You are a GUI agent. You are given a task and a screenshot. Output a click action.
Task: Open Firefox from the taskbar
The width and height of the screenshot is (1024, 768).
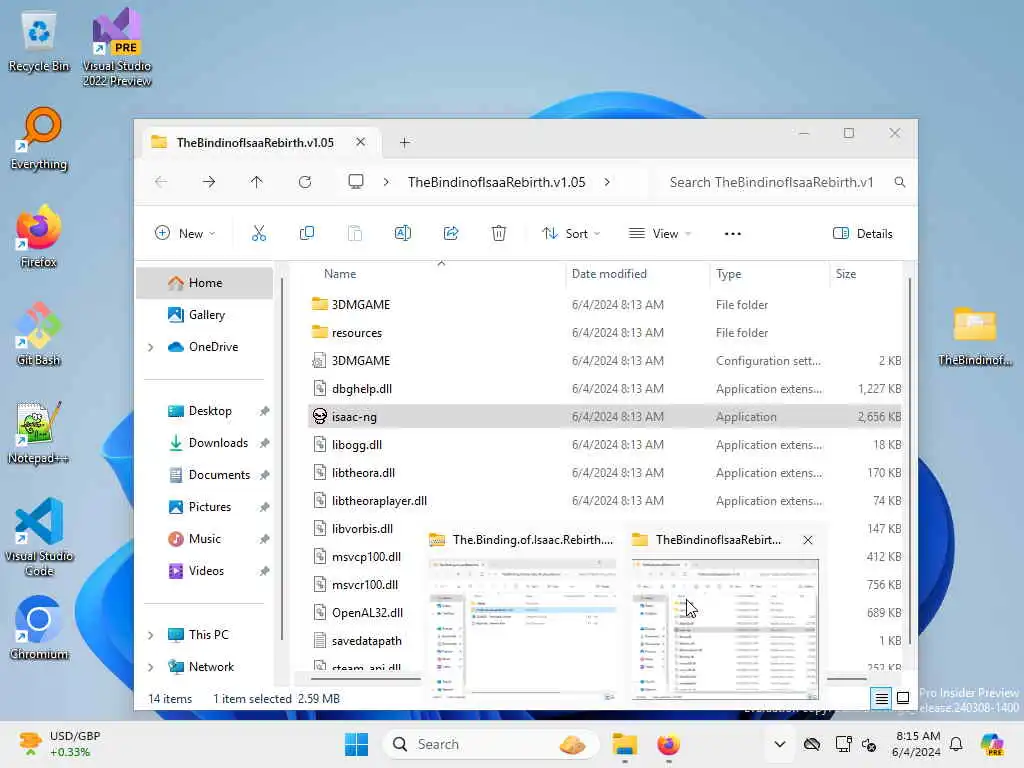(x=668, y=744)
